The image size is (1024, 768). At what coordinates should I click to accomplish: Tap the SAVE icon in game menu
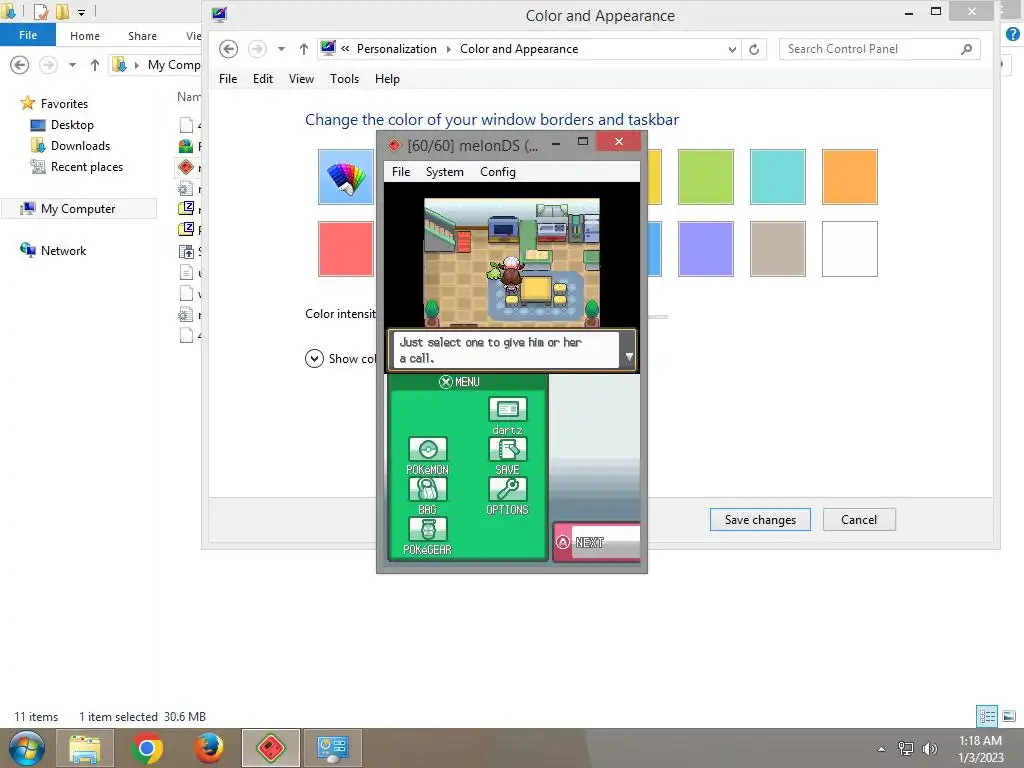coord(507,449)
